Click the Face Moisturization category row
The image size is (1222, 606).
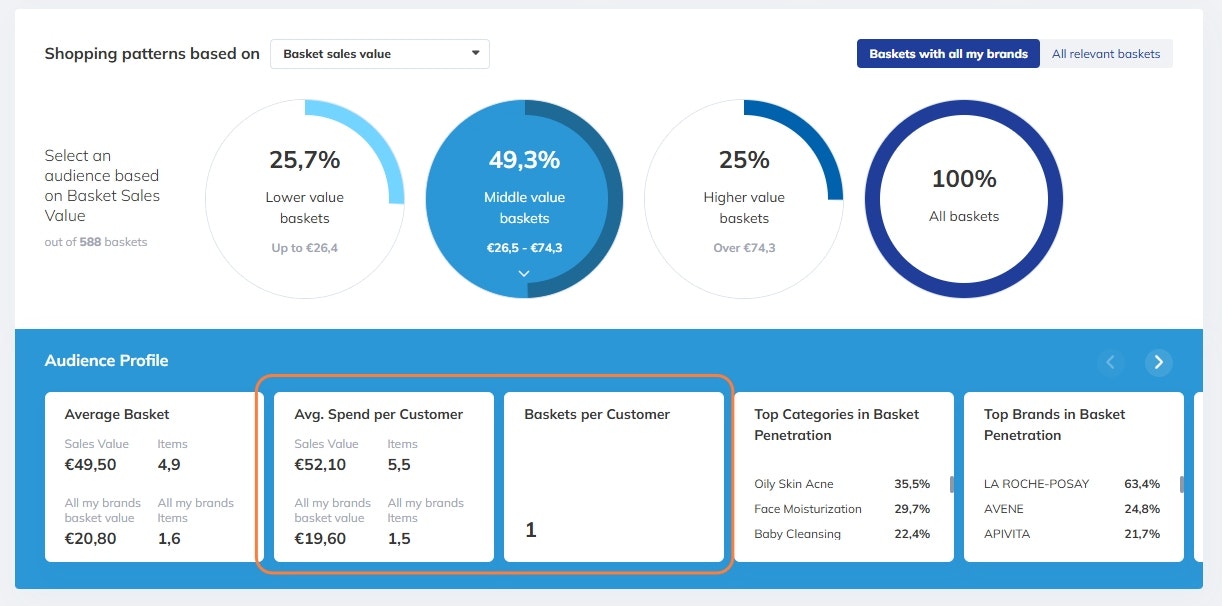842,509
